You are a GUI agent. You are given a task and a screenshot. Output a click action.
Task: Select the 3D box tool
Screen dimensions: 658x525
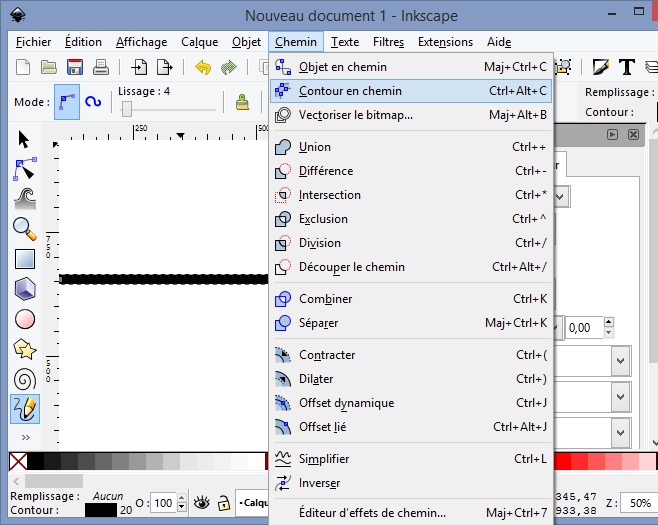25,289
